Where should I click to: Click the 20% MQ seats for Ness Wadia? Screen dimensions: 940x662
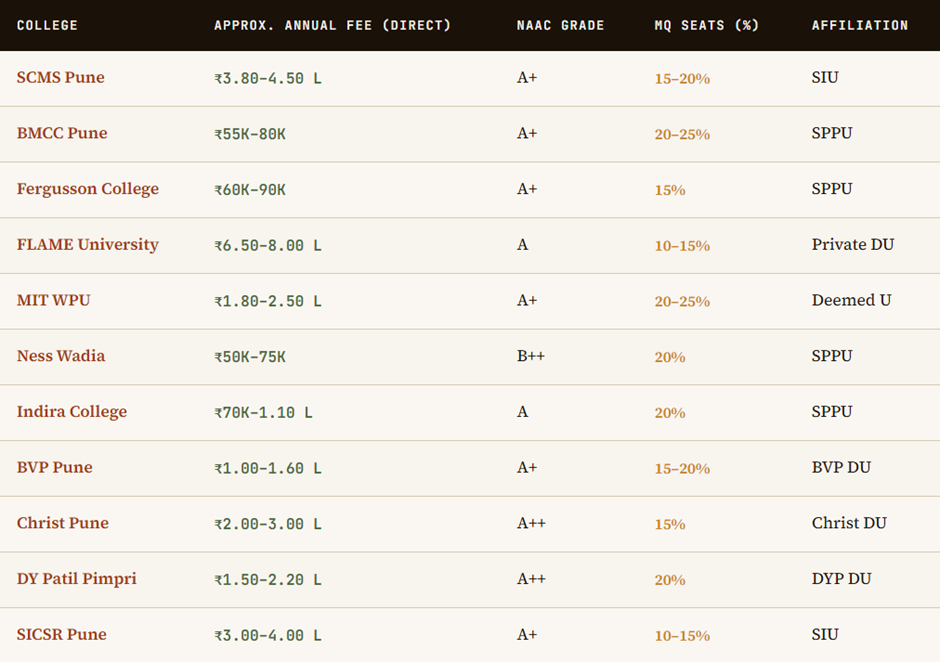coord(670,357)
